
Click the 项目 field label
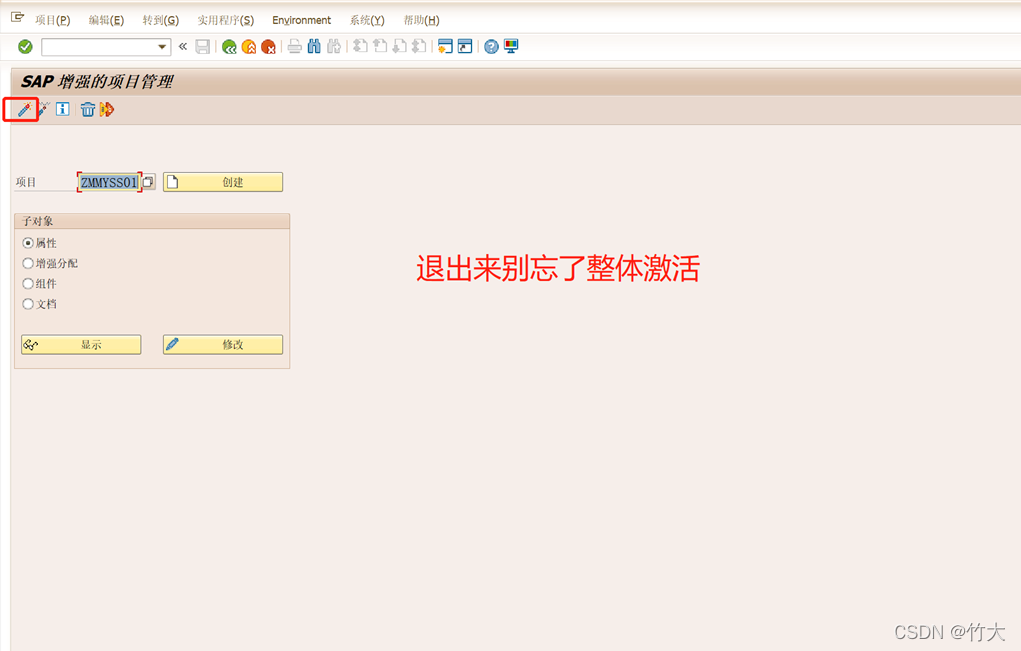tap(26, 182)
